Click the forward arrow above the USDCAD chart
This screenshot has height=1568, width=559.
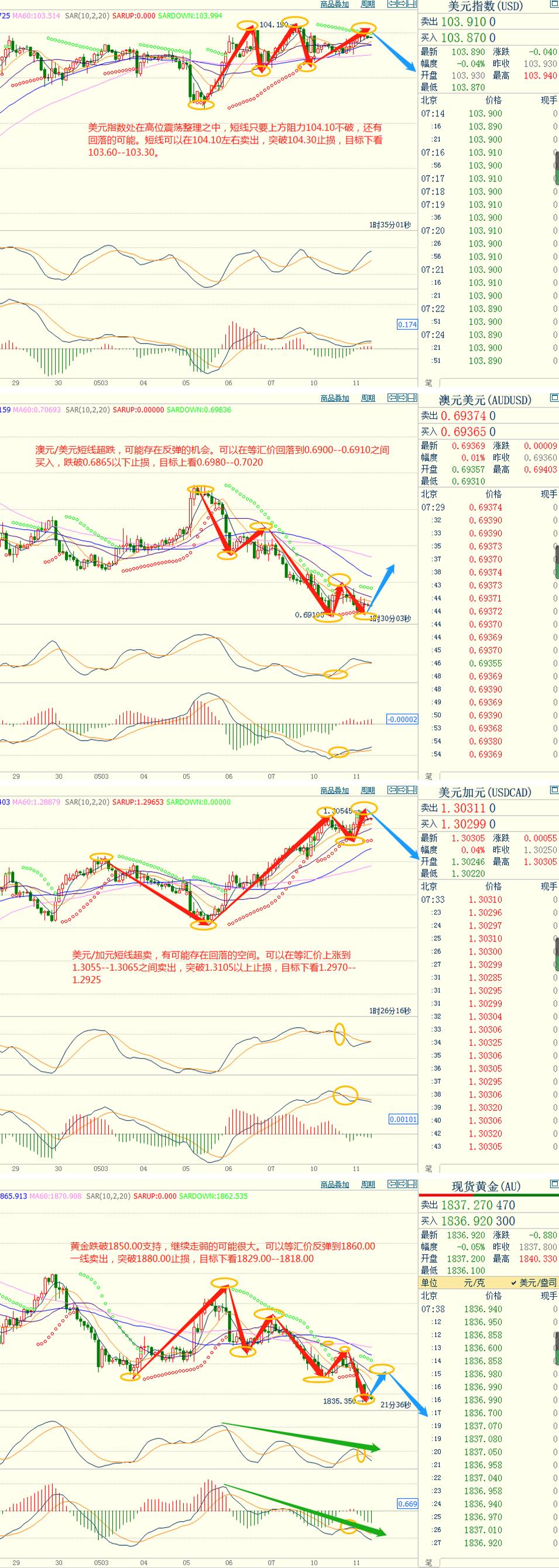(403, 790)
